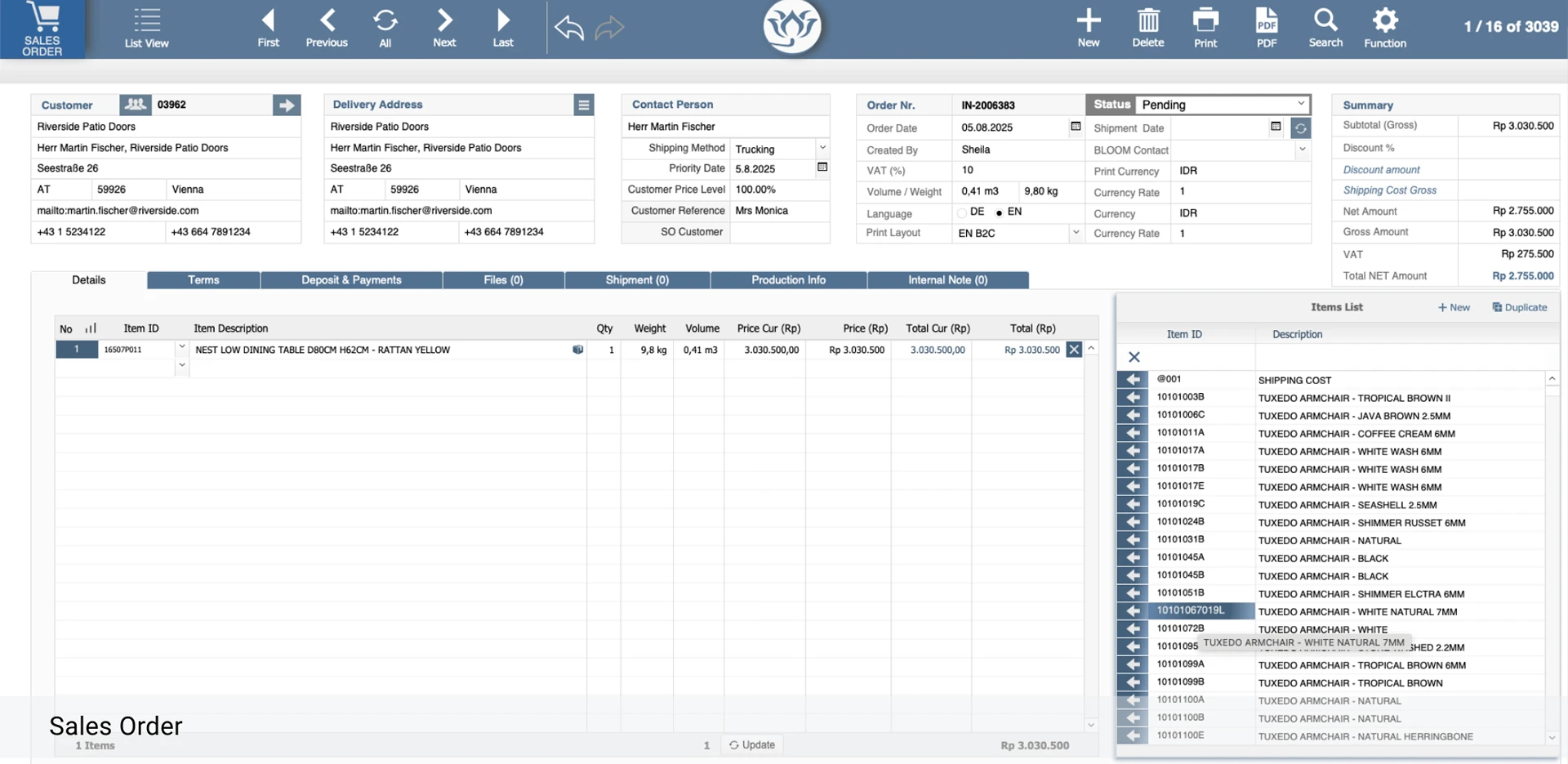This screenshot has width=1568, height=764.
Task: Create a New sales order
Action: [x=1089, y=29]
